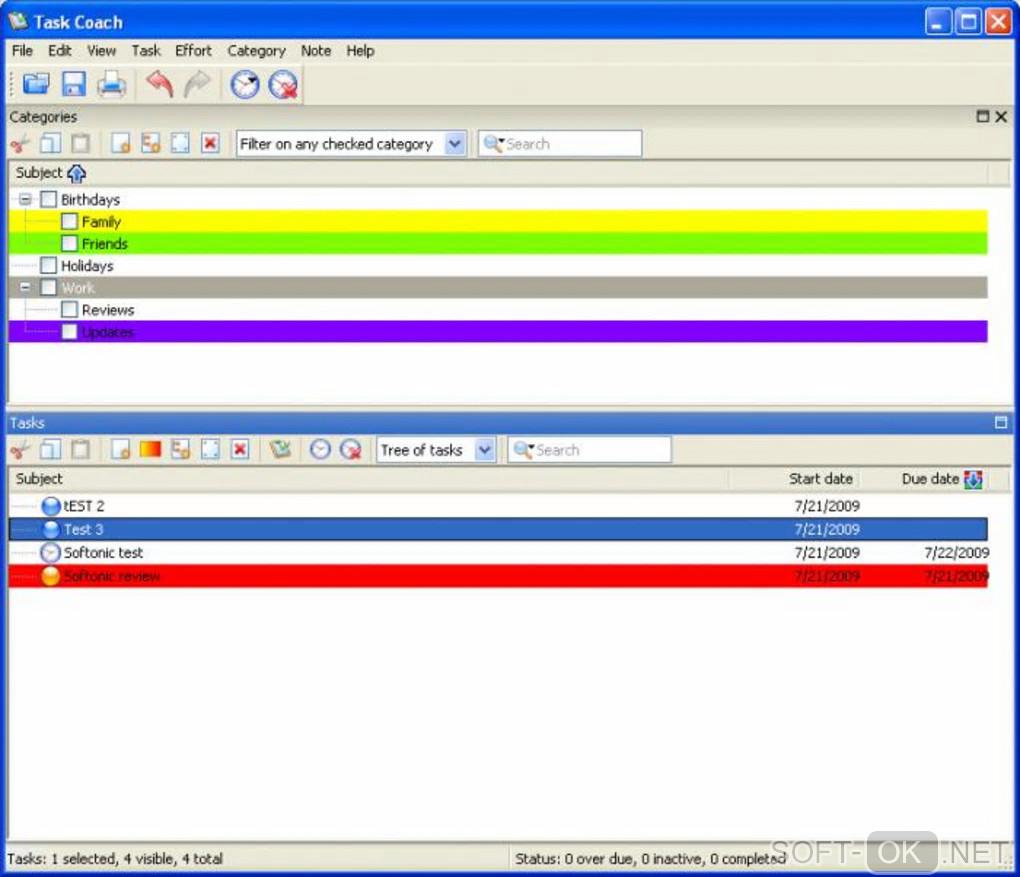Add new subtask in Tasks toolbar
The image size is (1020, 877).
click(180, 450)
